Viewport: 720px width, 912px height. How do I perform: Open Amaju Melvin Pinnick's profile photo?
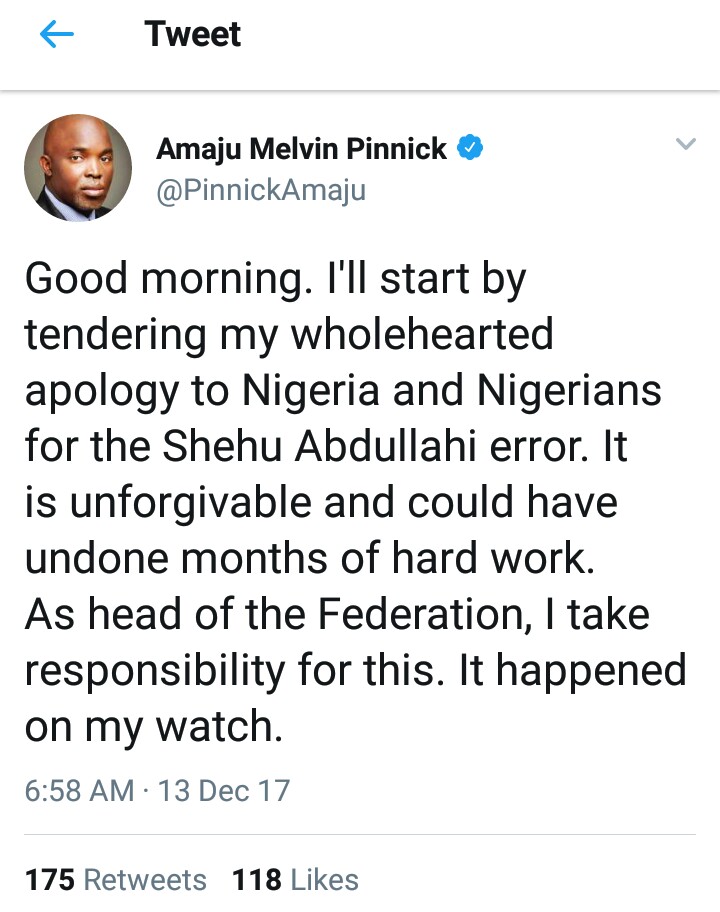78,167
